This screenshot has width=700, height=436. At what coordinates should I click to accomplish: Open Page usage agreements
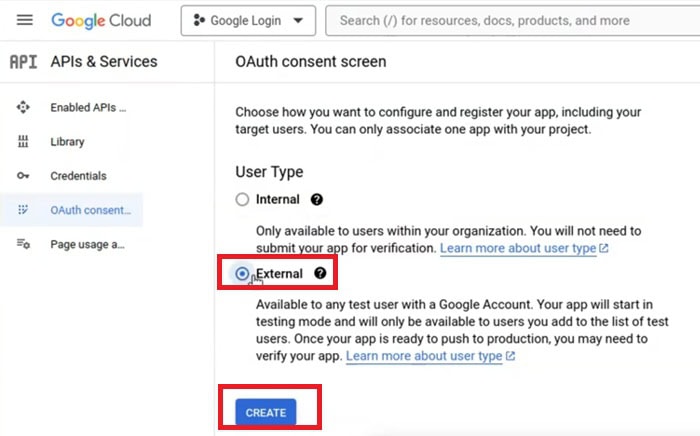[x=88, y=245]
